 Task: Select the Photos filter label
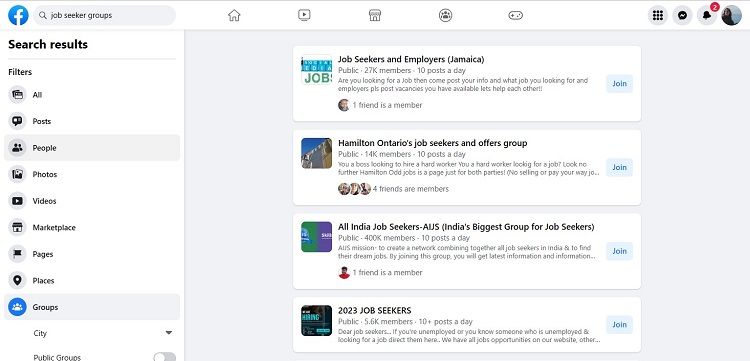coord(45,175)
